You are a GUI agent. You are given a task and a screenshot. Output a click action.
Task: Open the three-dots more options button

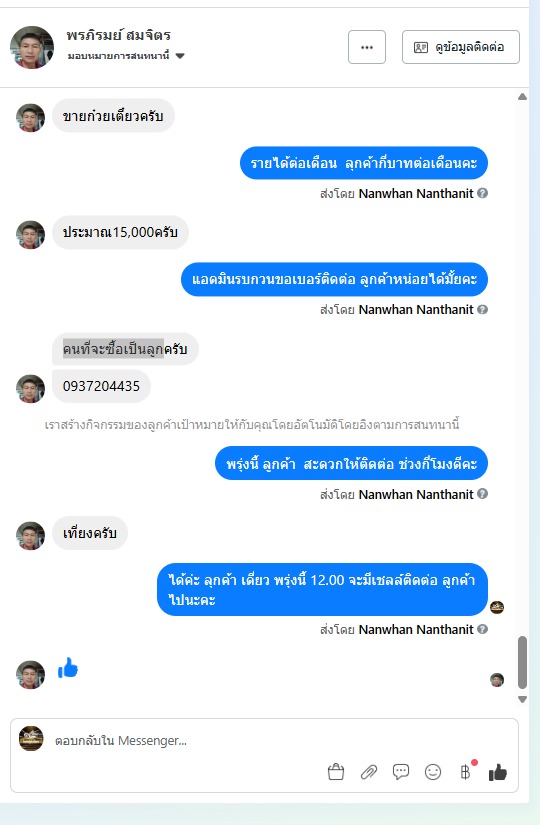(367, 47)
